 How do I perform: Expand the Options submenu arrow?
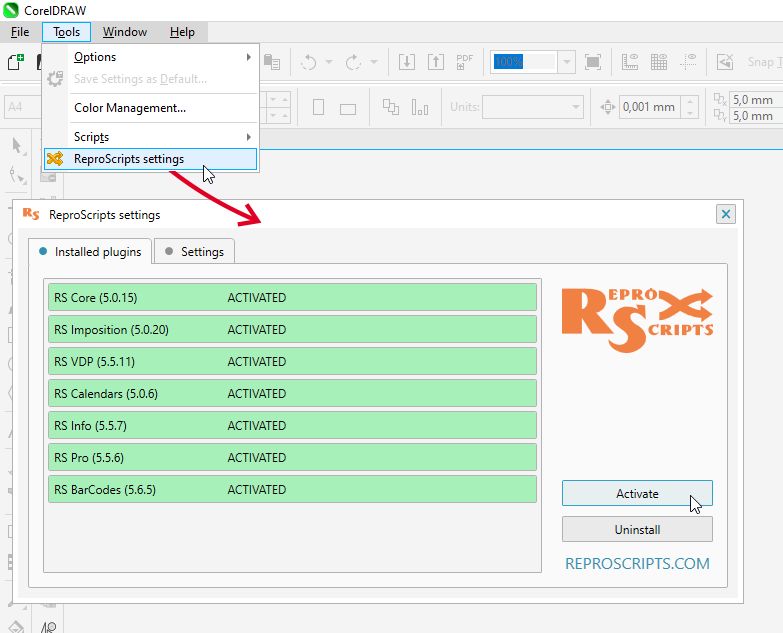coord(249,57)
